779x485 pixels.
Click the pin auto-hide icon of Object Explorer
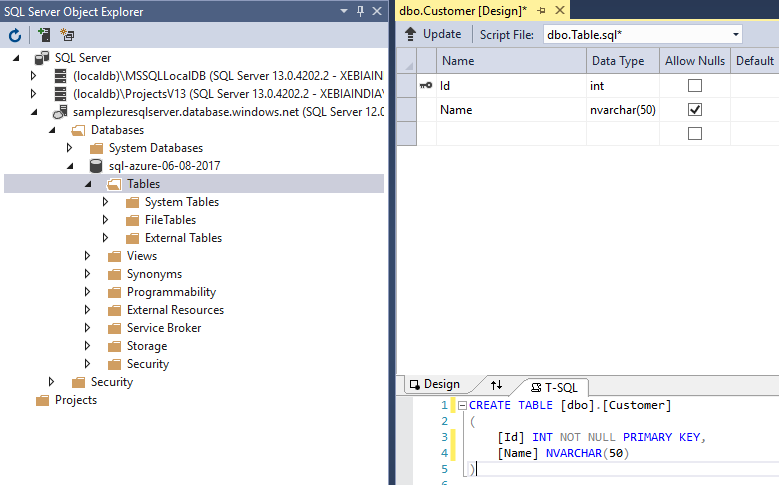[x=361, y=11]
